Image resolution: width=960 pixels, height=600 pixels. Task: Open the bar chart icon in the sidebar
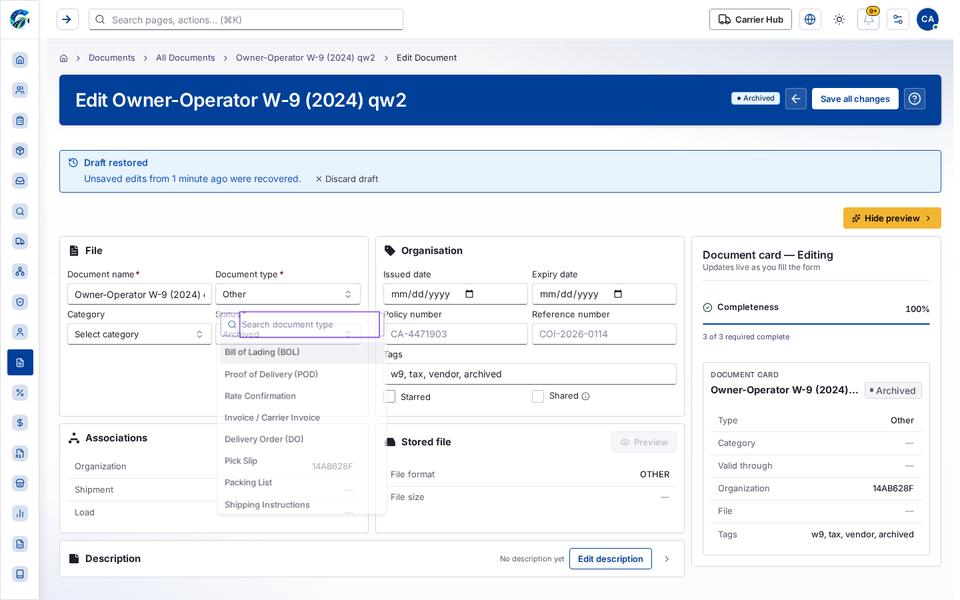[x=20, y=514]
